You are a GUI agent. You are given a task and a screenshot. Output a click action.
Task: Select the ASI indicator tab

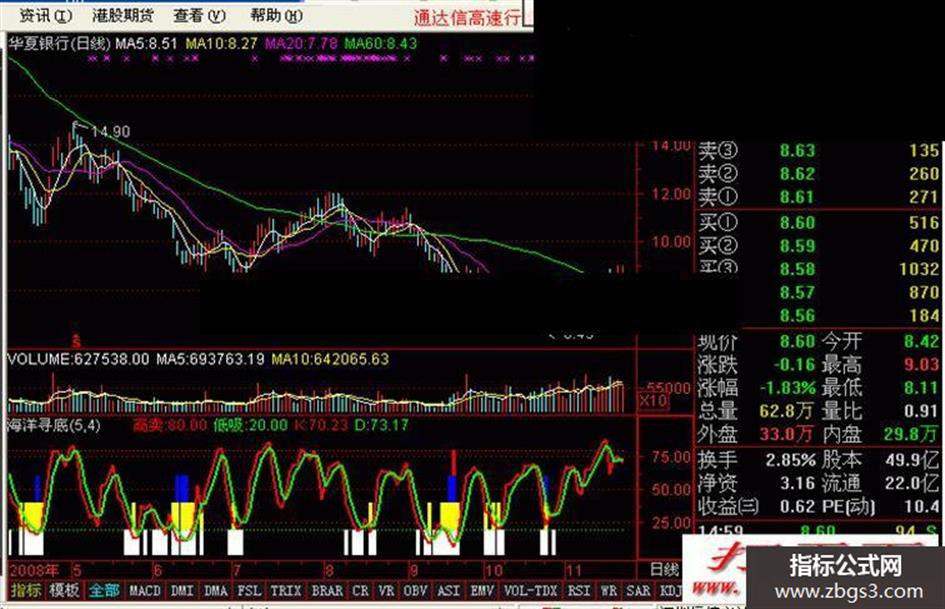(x=448, y=590)
